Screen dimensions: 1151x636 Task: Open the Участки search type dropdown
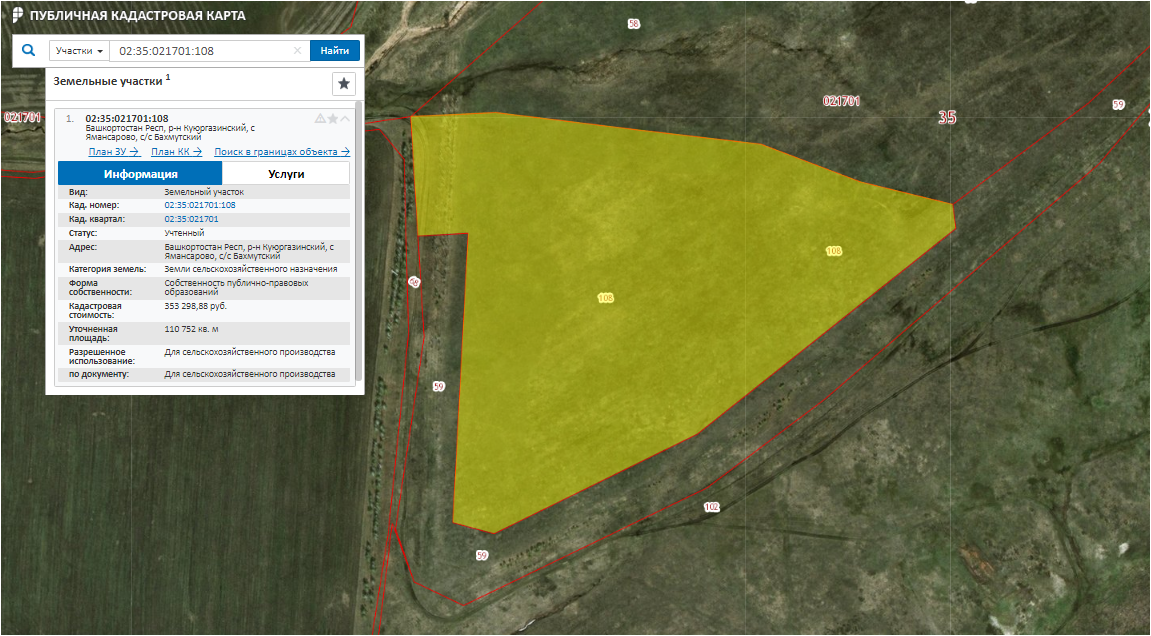click(x=80, y=51)
